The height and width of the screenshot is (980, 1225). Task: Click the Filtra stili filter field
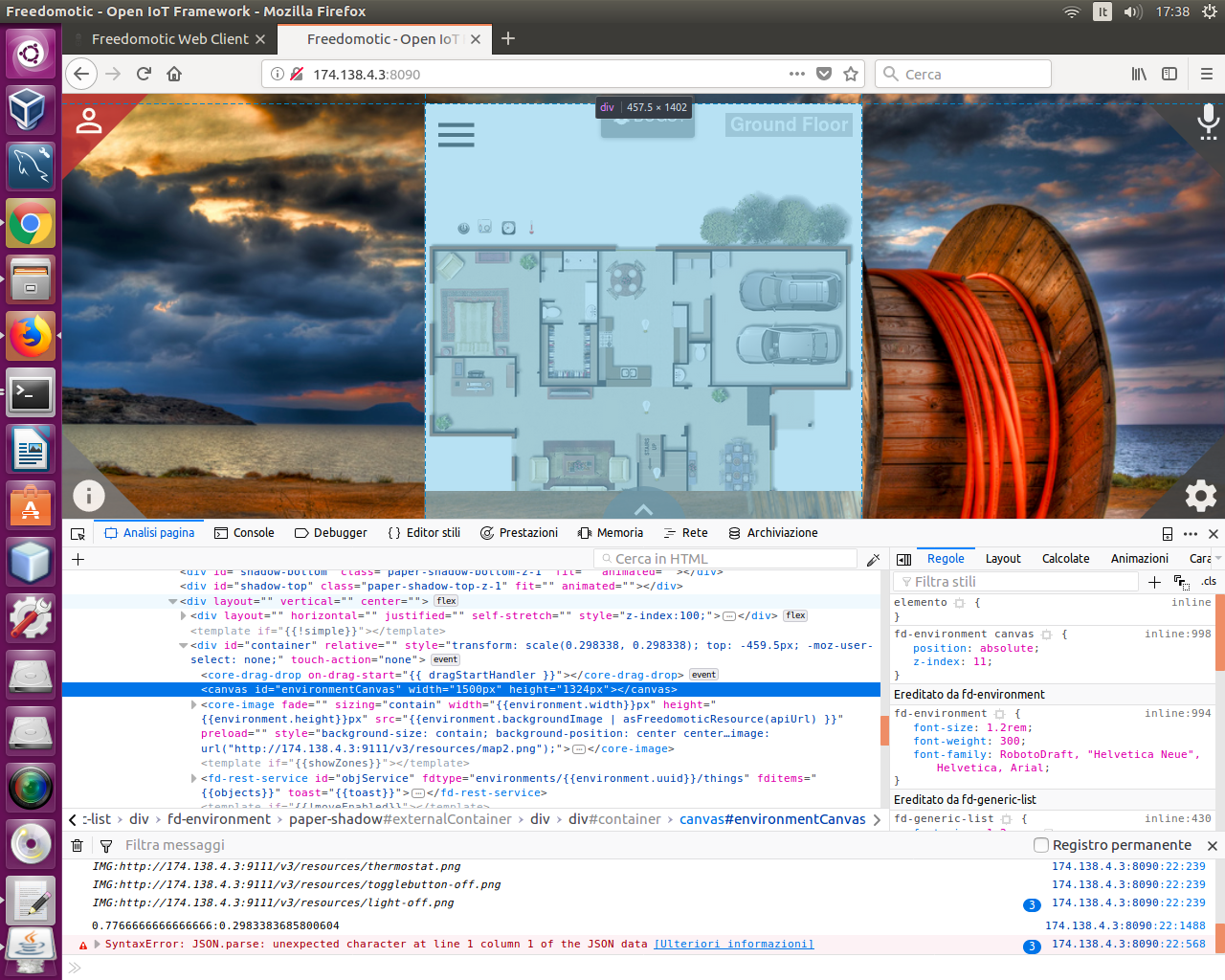(1015, 582)
